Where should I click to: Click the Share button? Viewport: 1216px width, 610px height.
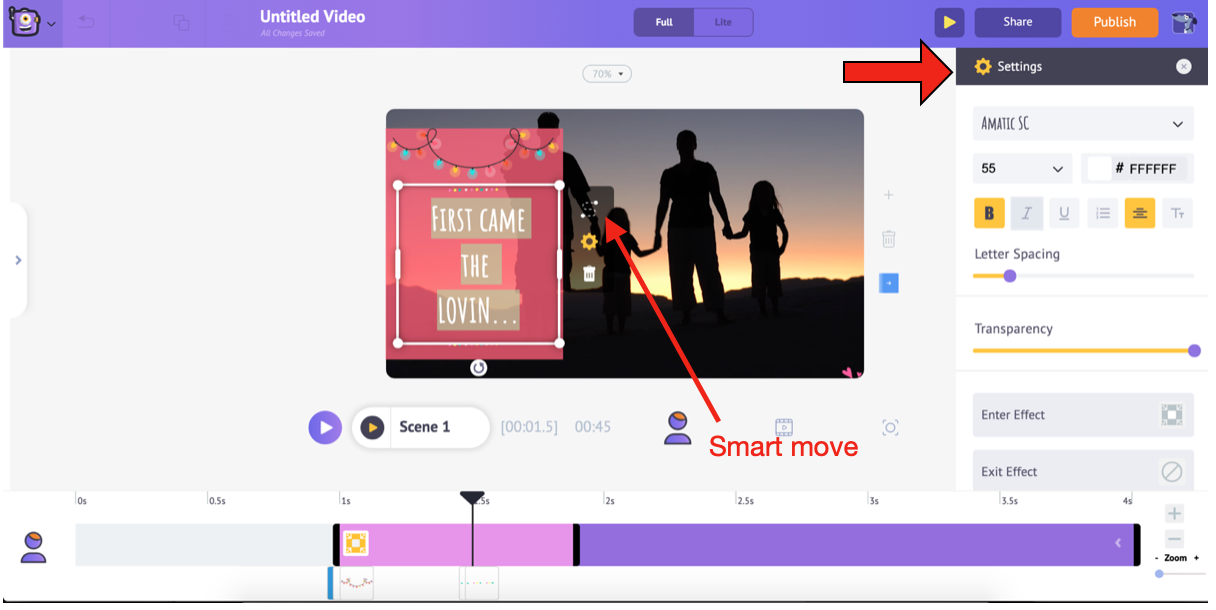(1017, 22)
